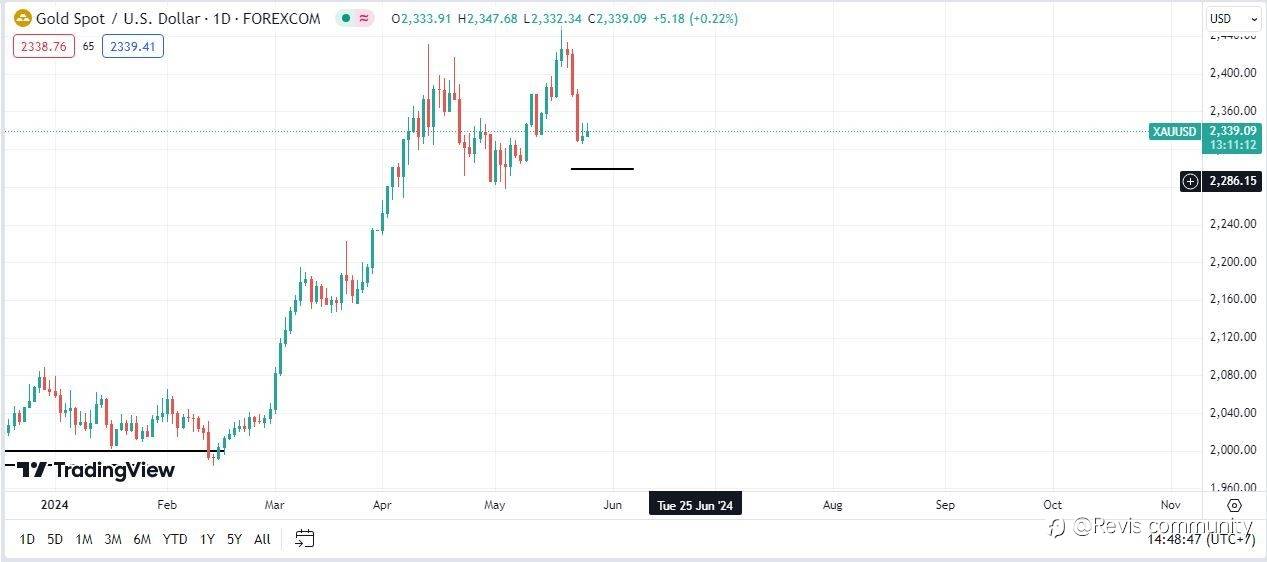The width and height of the screenshot is (1267, 562).
Task: Select the YTD time range
Action: [175, 539]
